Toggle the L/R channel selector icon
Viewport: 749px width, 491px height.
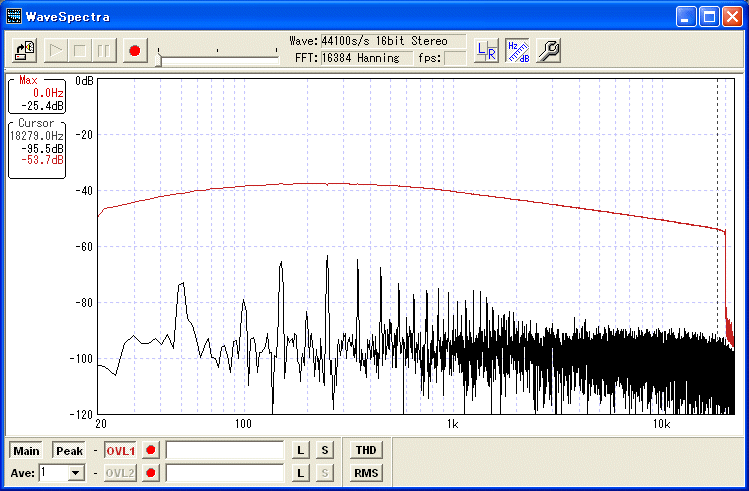coord(486,50)
